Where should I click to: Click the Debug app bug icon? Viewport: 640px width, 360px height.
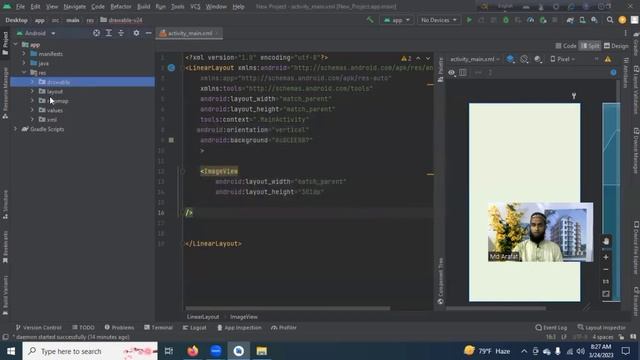click(506, 20)
